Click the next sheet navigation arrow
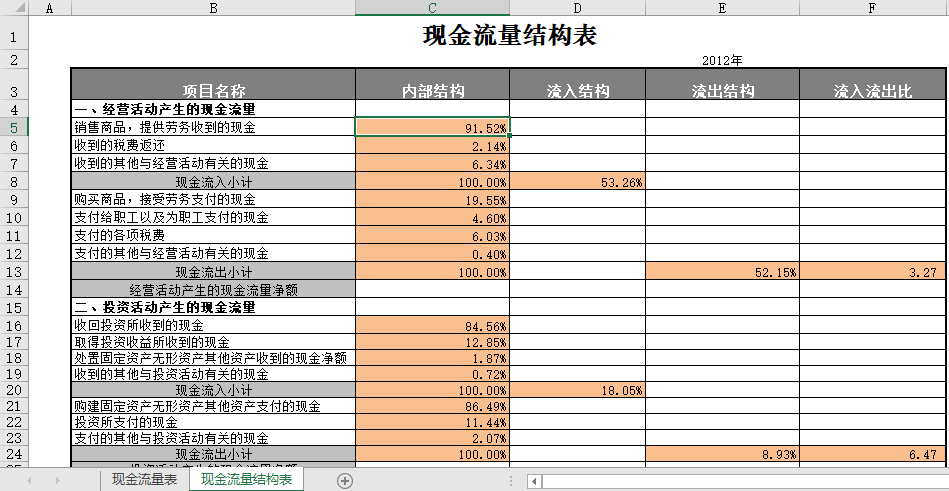 click(57, 481)
